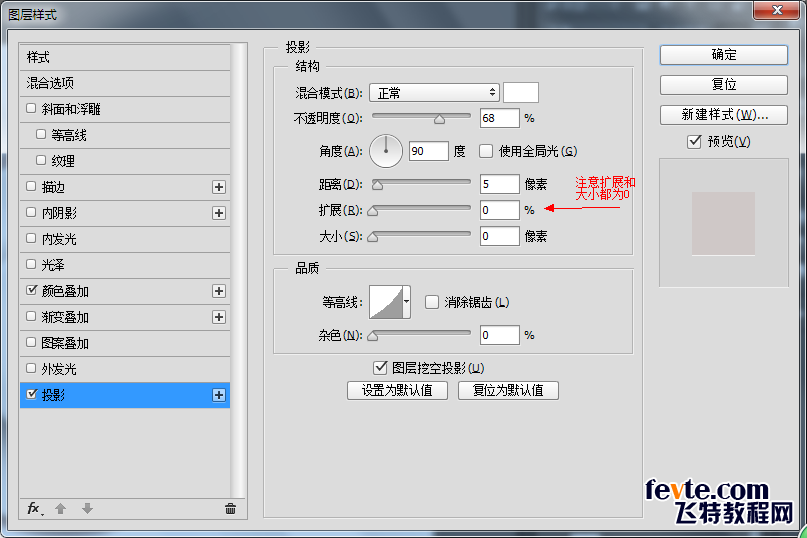Click 复位为默认值 button
The height and width of the screenshot is (538, 807).
point(508,390)
